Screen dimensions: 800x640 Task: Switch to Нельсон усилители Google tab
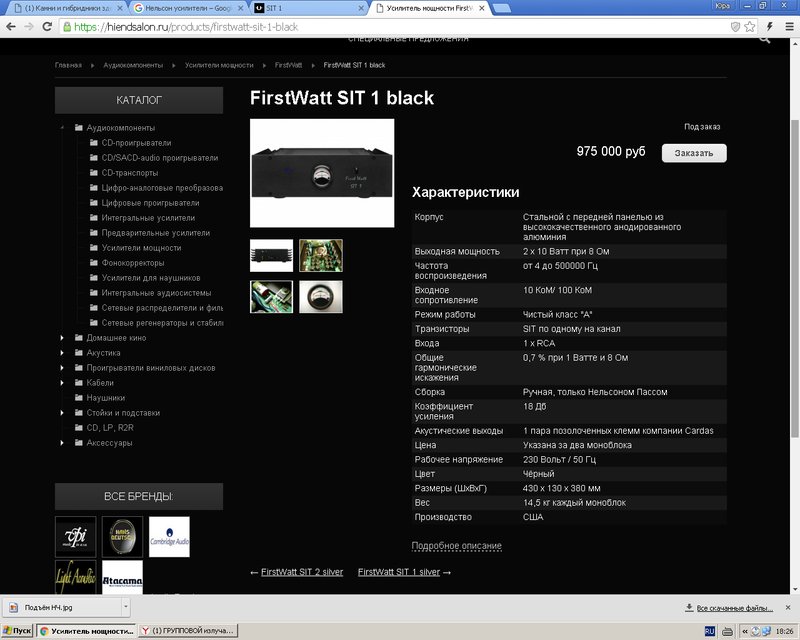click(x=187, y=8)
